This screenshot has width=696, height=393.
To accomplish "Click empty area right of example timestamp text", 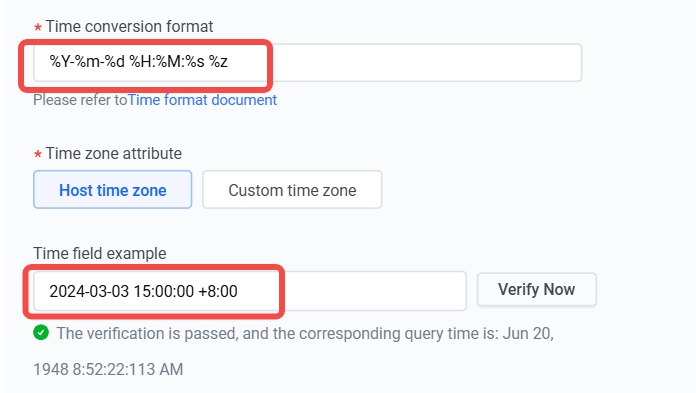I will pos(375,291).
